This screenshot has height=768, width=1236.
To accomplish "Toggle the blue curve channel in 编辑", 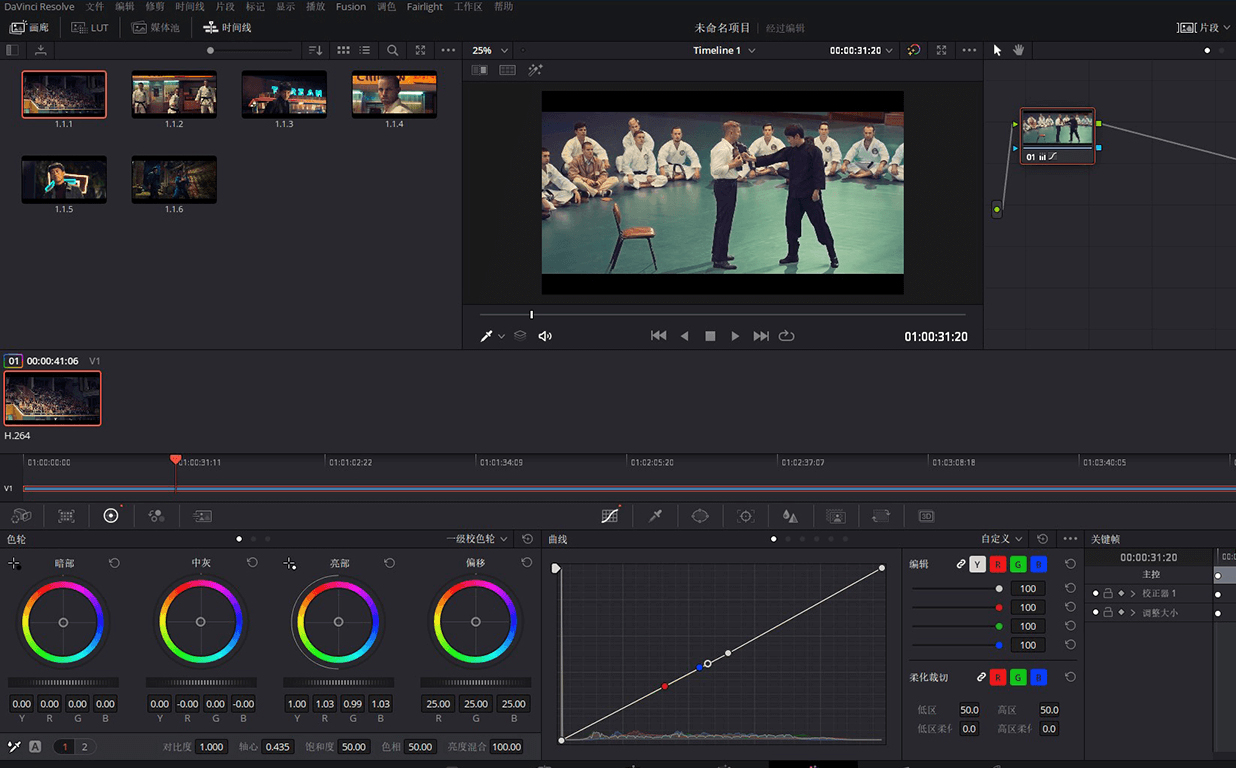I will (x=1039, y=564).
